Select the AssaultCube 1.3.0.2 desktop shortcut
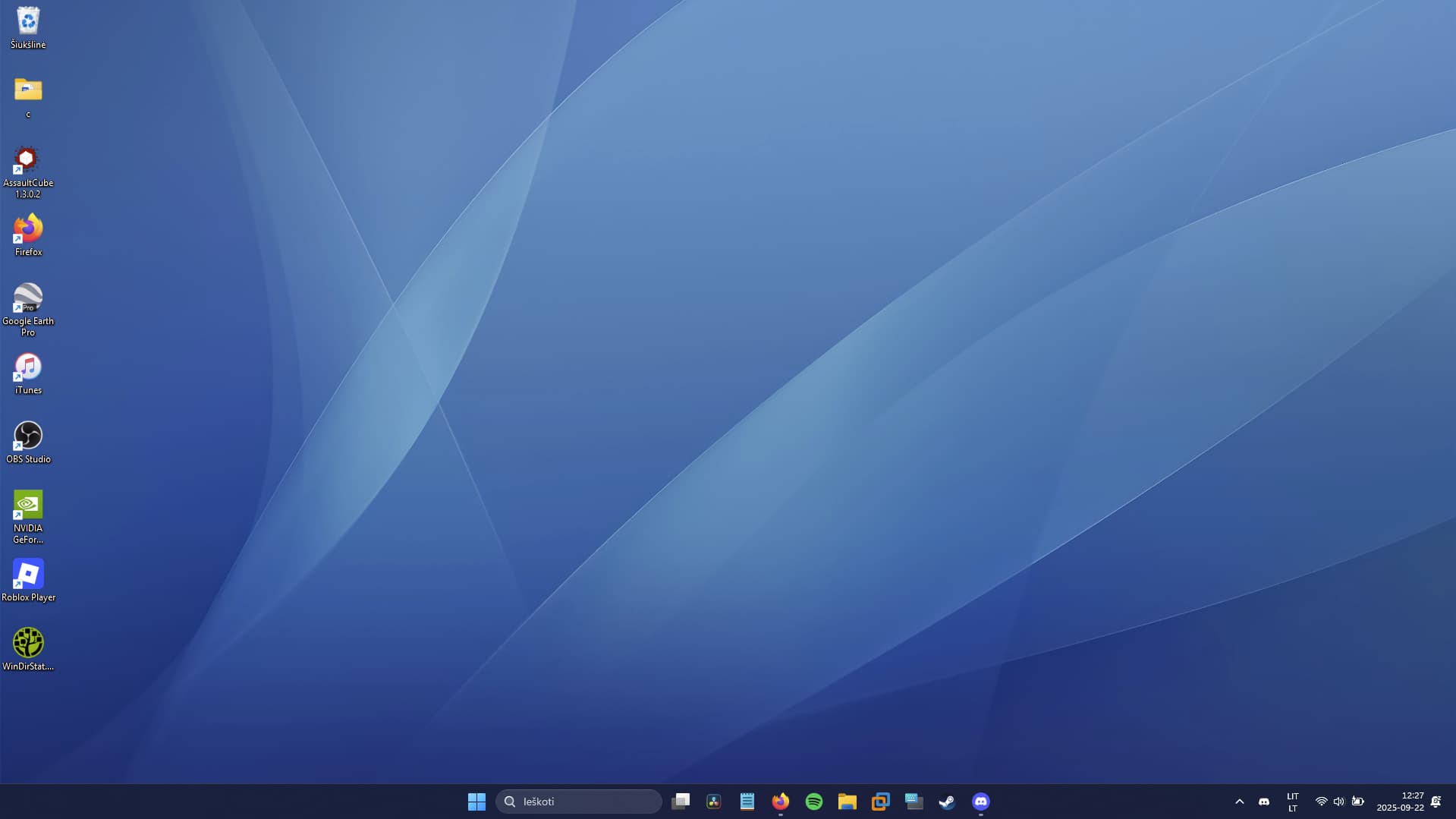This screenshot has height=819, width=1456. tap(28, 161)
